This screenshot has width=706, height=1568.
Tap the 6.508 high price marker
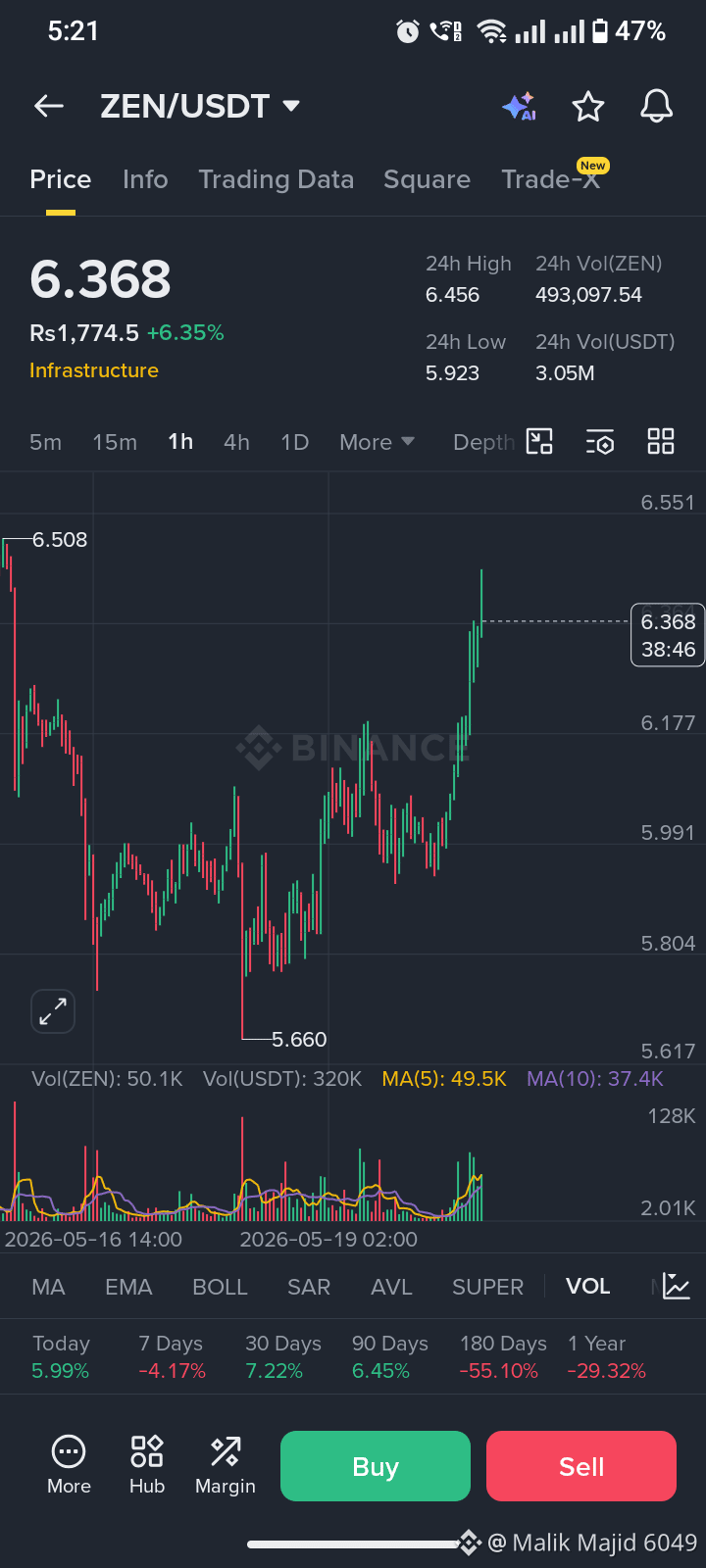click(60, 540)
